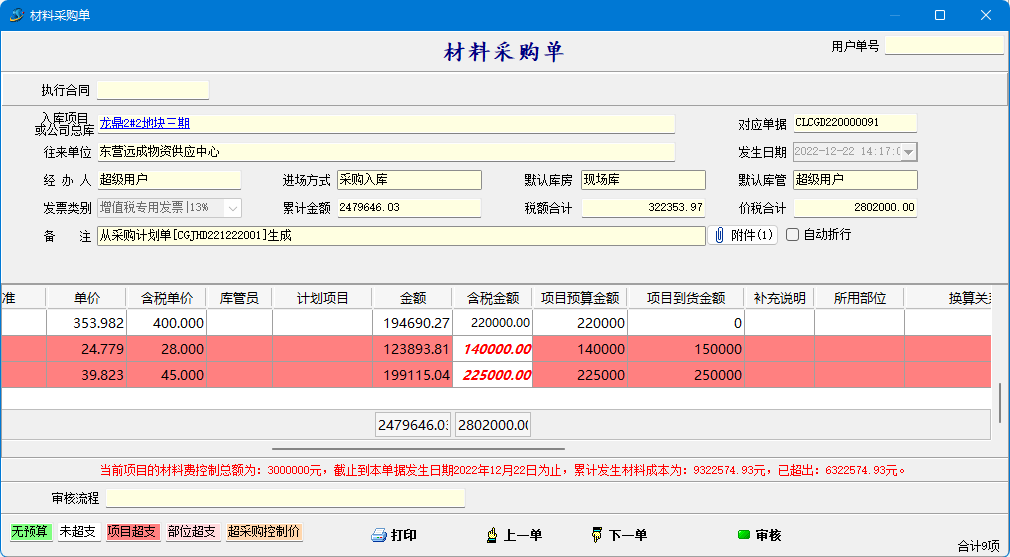
Task: Click the table horizontal scrollbar
Action: click(x=418, y=450)
